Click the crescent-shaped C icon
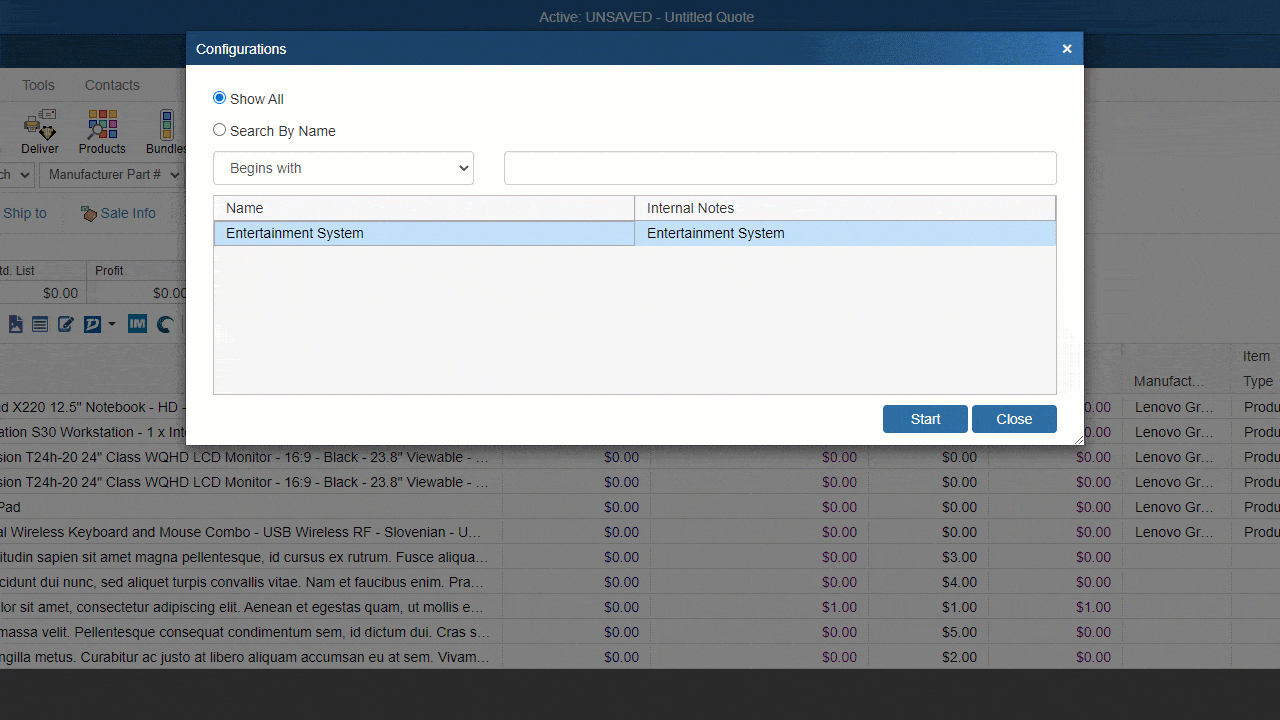The image size is (1280, 720). pos(164,324)
